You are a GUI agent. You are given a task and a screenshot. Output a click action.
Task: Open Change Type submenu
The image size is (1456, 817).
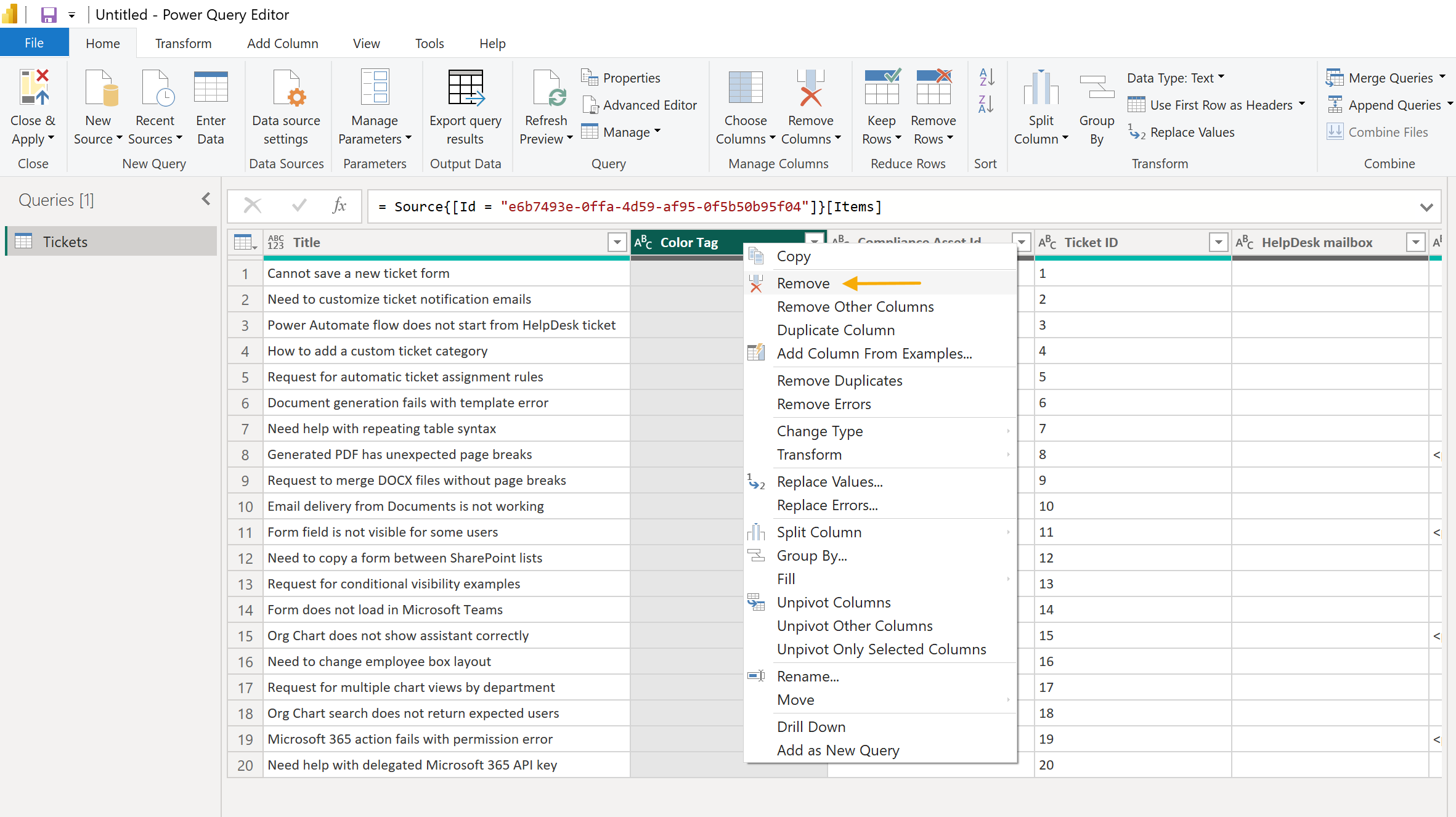tap(880, 431)
